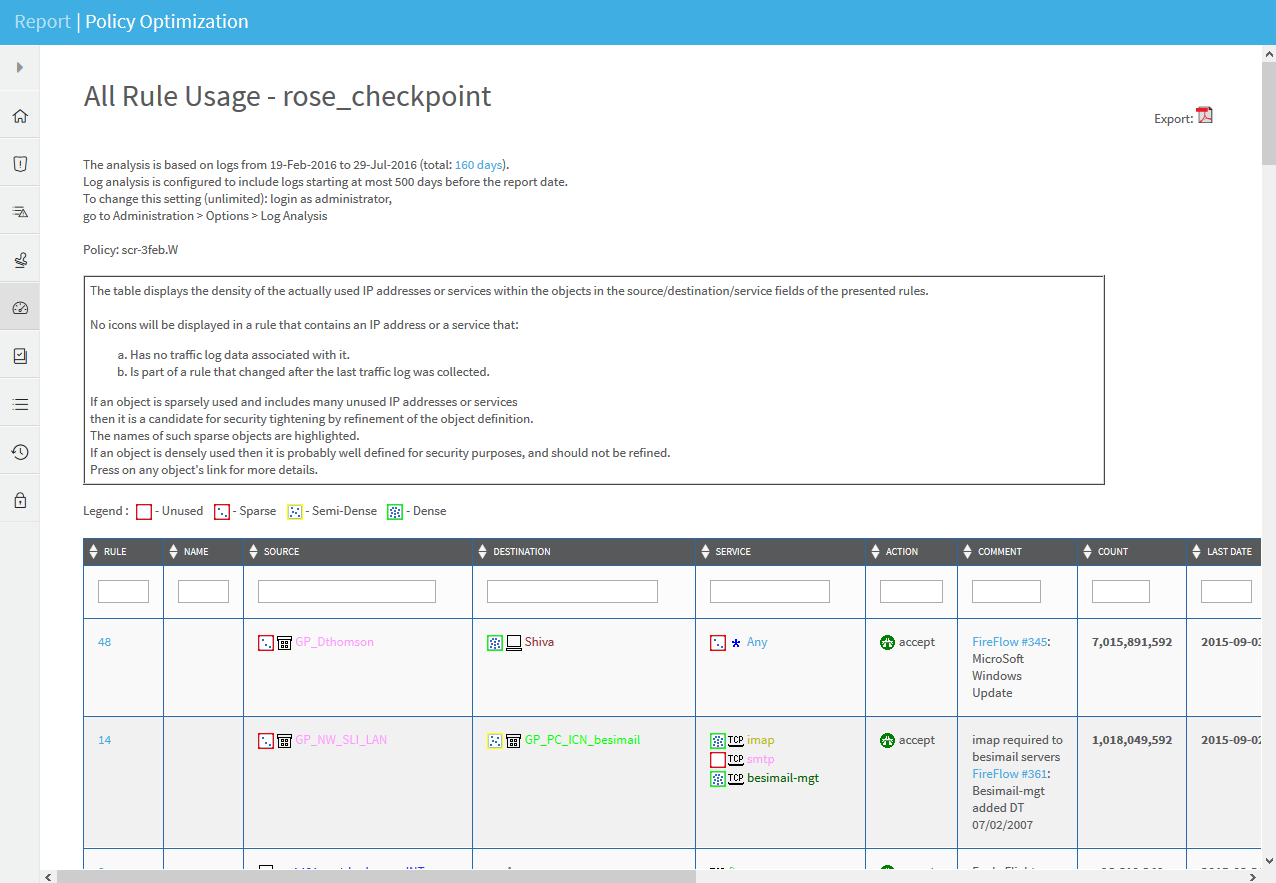The width and height of the screenshot is (1276, 883).
Task: Open the Home icon in sidebar
Action: [20, 116]
